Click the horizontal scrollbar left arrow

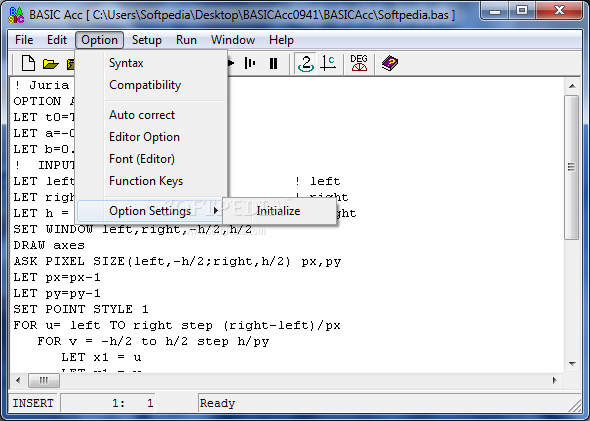click(x=18, y=380)
